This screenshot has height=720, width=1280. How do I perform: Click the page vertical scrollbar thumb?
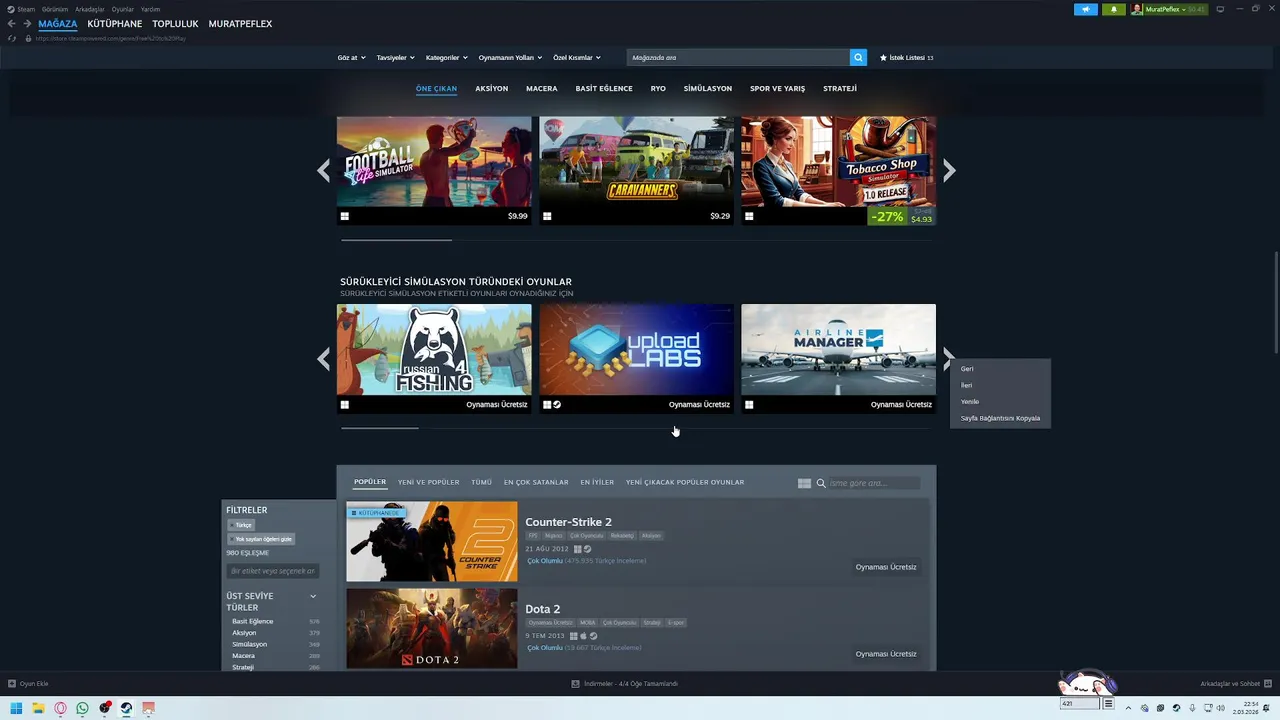tap(1275, 302)
